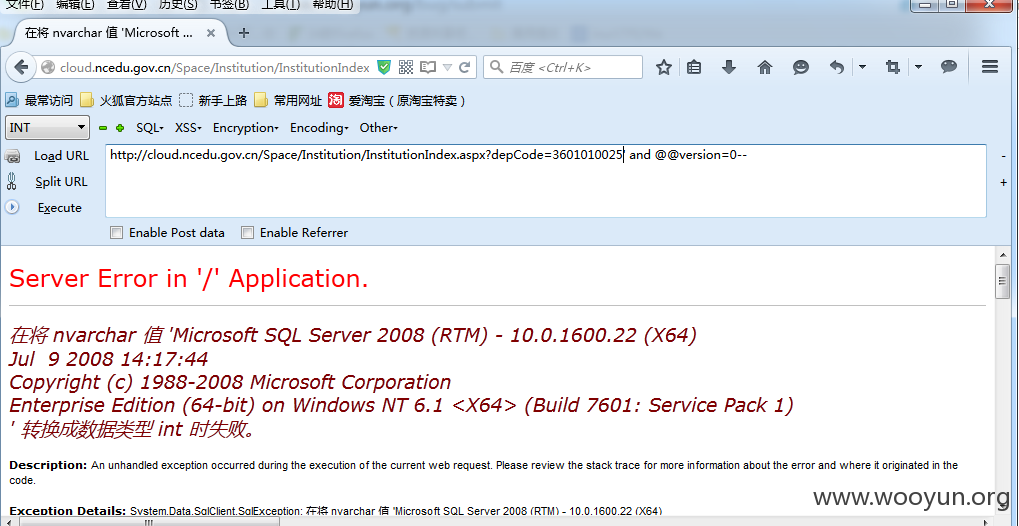Image resolution: width=1019 pixels, height=526 pixels.
Task: Click the browser address bar URL
Action: [214, 68]
